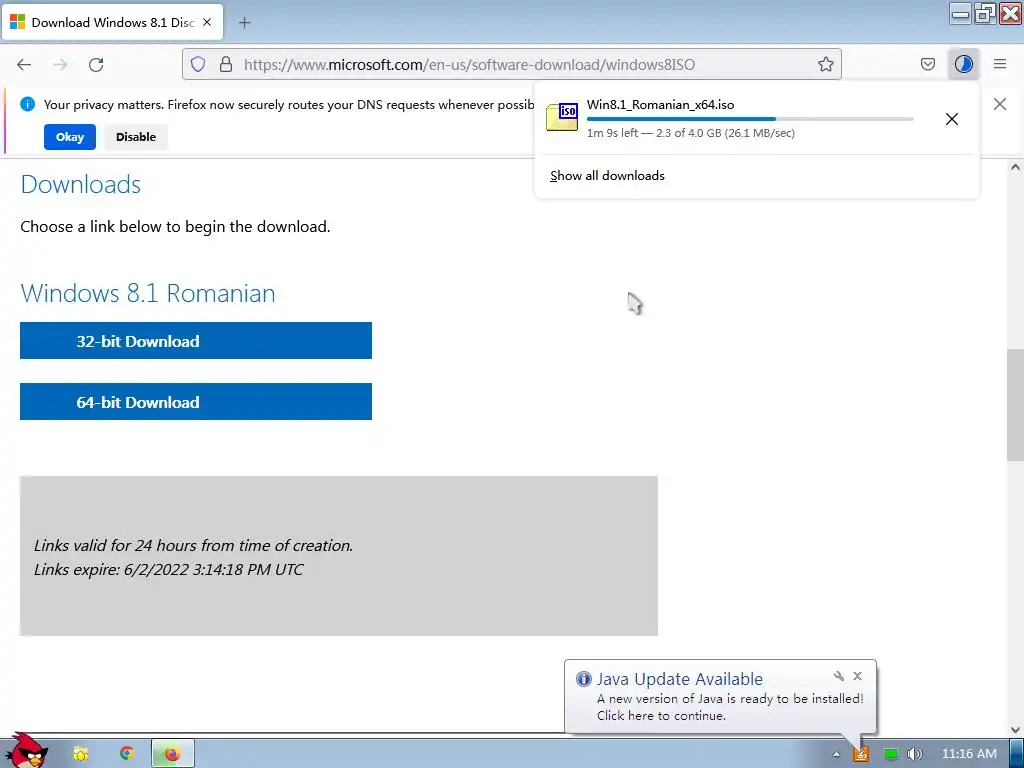Show hidden tray icons arrow

click(836, 754)
